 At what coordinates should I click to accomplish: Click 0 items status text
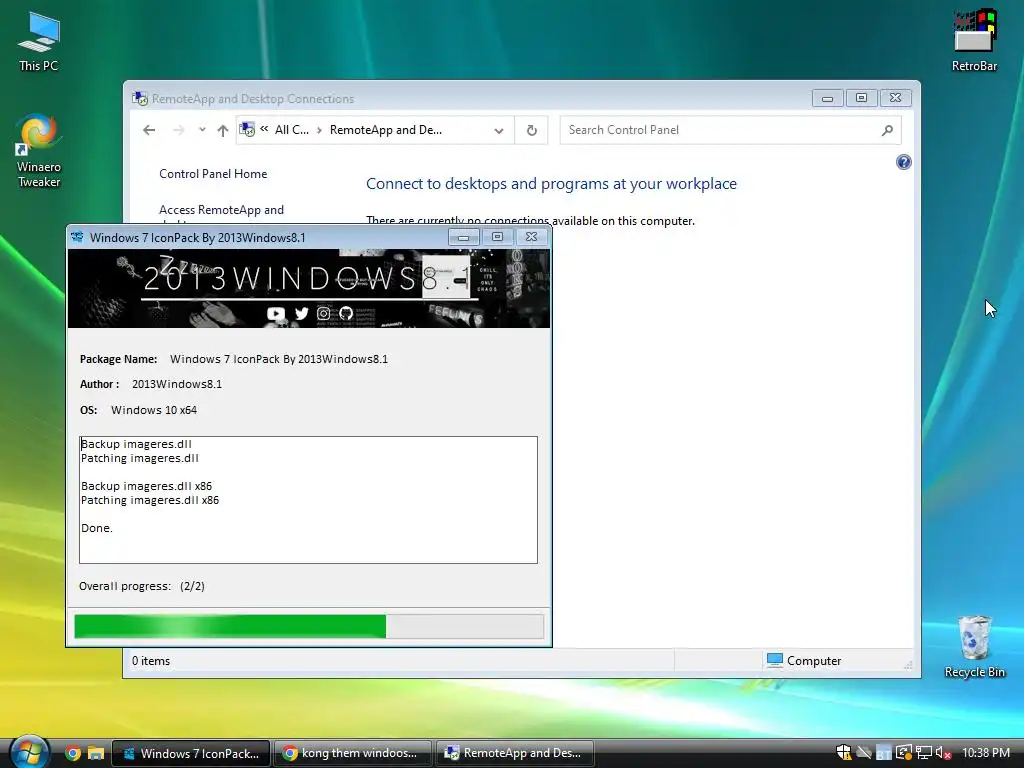[151, 661]
